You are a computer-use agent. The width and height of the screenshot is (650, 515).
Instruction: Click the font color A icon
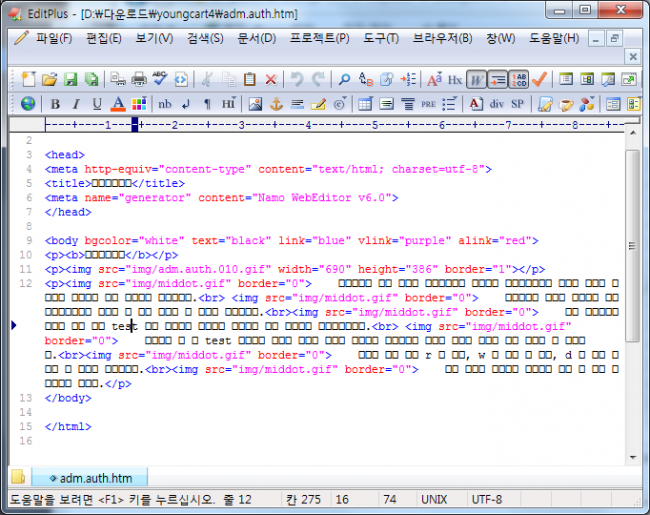tap(118, 104)
